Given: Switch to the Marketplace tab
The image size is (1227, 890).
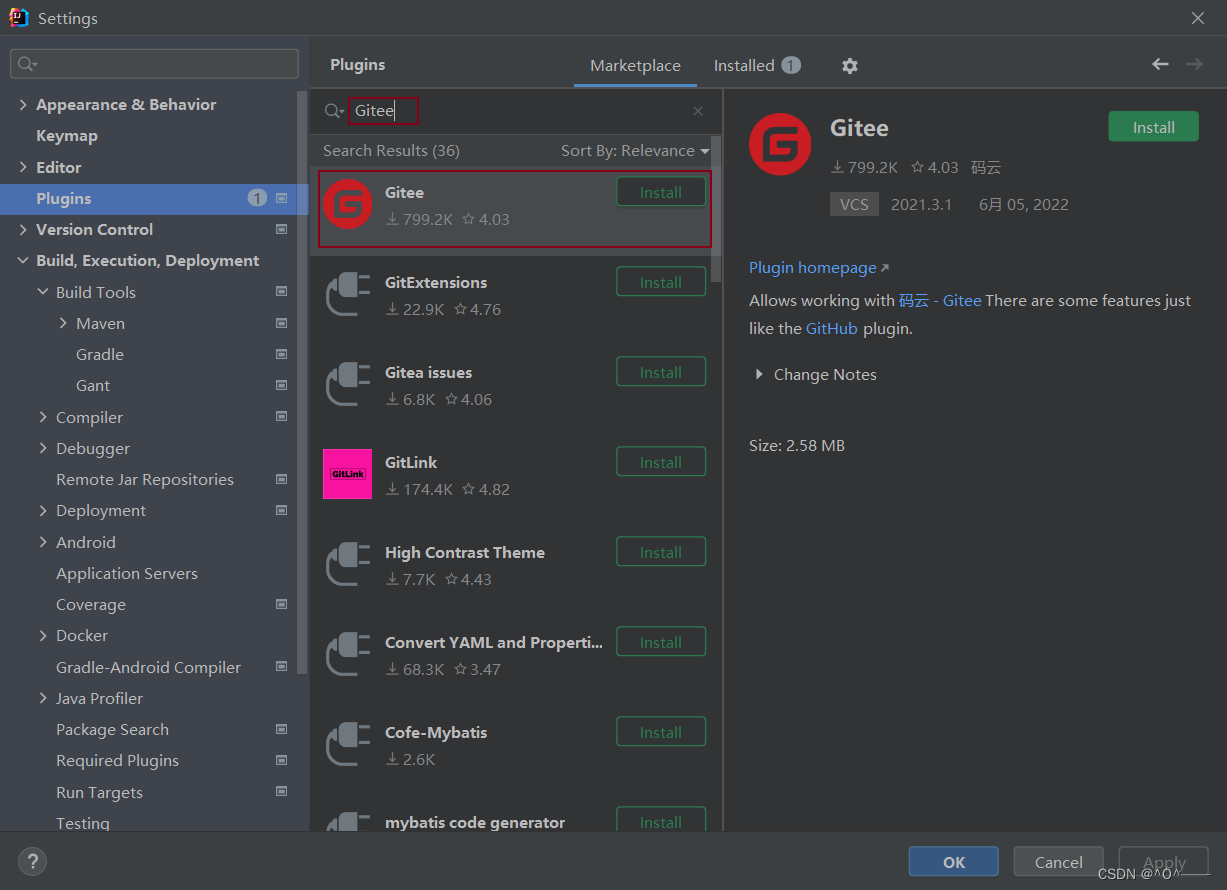Looking at the screenshot, I should point(635,66).
